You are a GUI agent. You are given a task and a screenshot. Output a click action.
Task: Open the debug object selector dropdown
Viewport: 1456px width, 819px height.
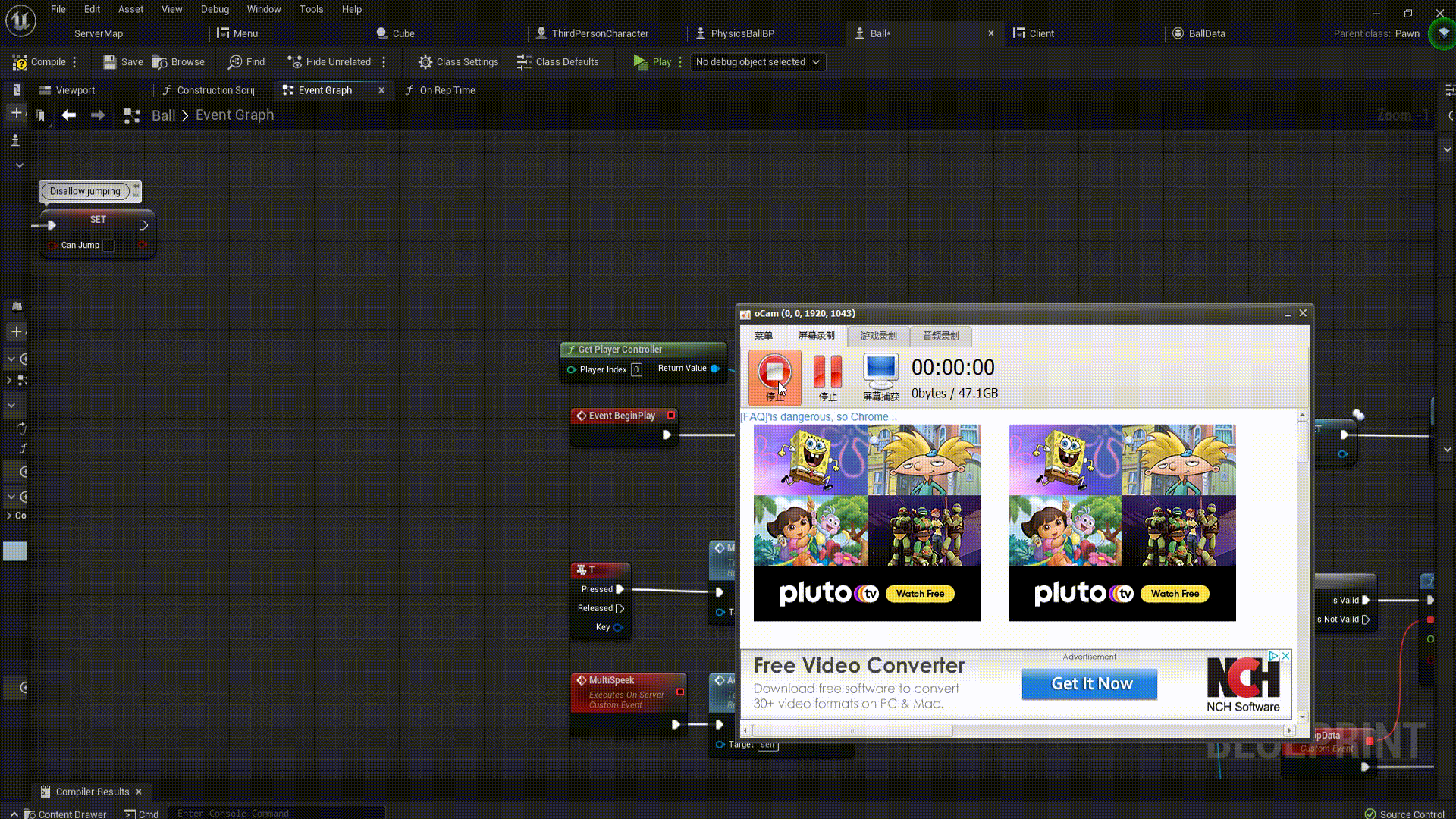[758, 62]
